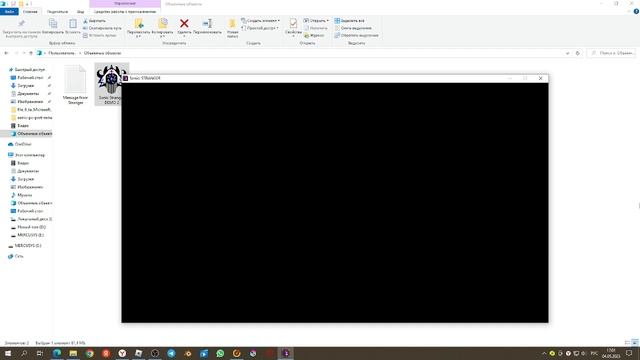Open the Copy to (Копировать в) dropdown
The width and height of the screenshot is (640, 360).
(162, 28)
